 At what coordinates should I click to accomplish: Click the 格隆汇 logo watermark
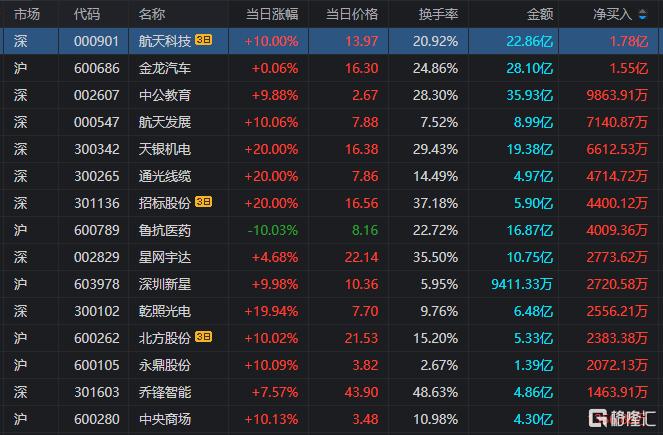pyautogui.click(x=618, y=416)
